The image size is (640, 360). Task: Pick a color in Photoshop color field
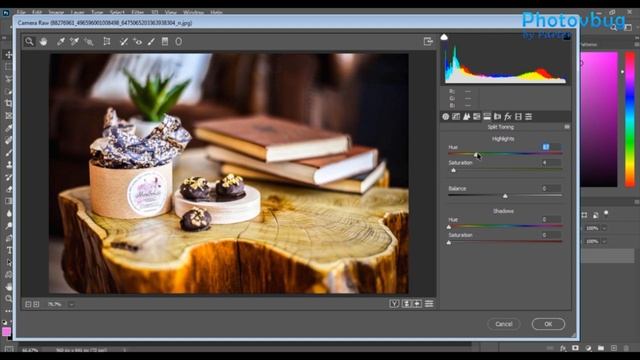599,119
